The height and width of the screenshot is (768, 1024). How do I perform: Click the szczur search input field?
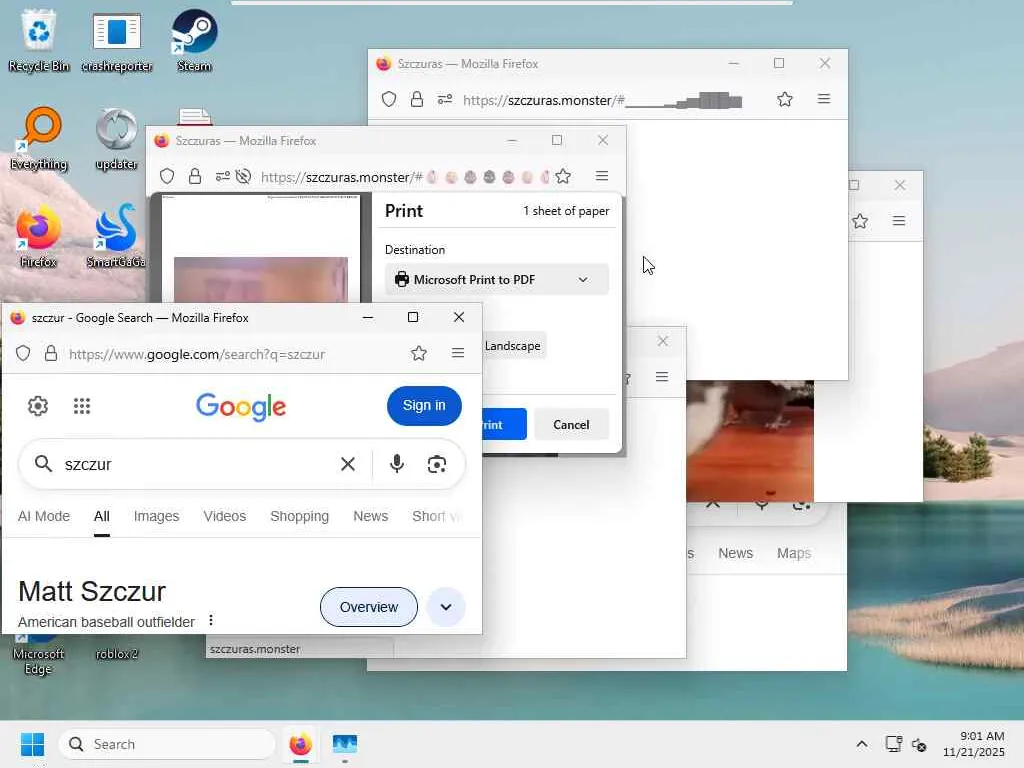(196, 464)
